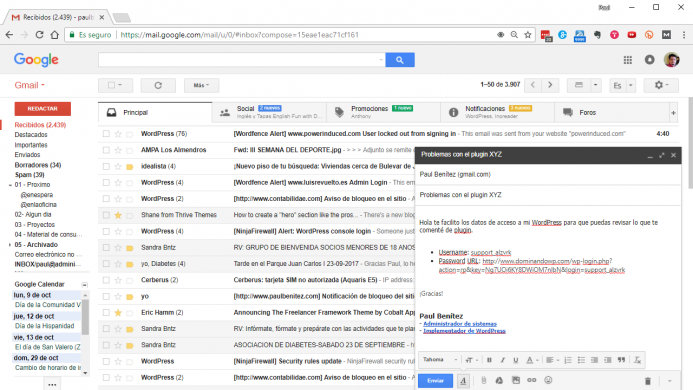Insert files using Google Drive
This screenshot has height=390, width=693.
click(x=499, y=380)
